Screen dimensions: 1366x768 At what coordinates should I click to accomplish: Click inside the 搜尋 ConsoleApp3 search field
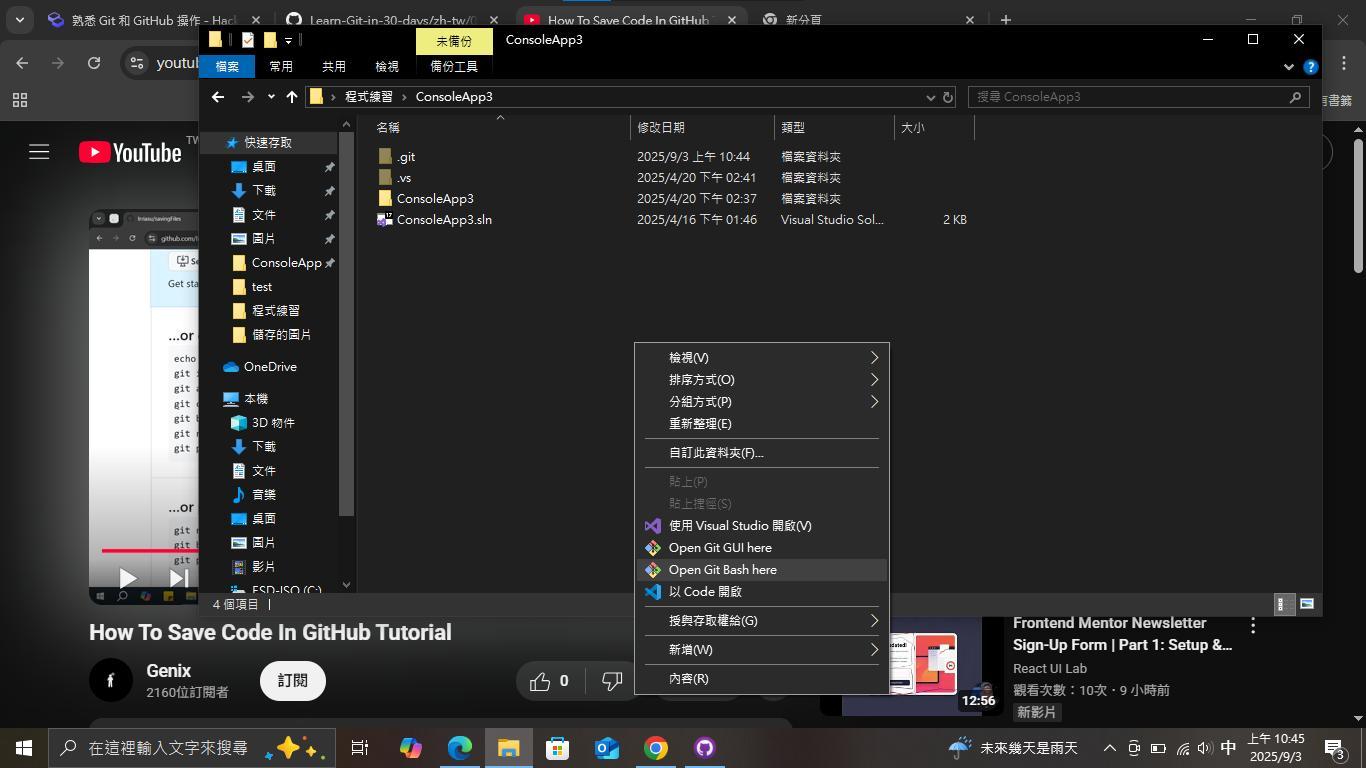click(1100, 97)
